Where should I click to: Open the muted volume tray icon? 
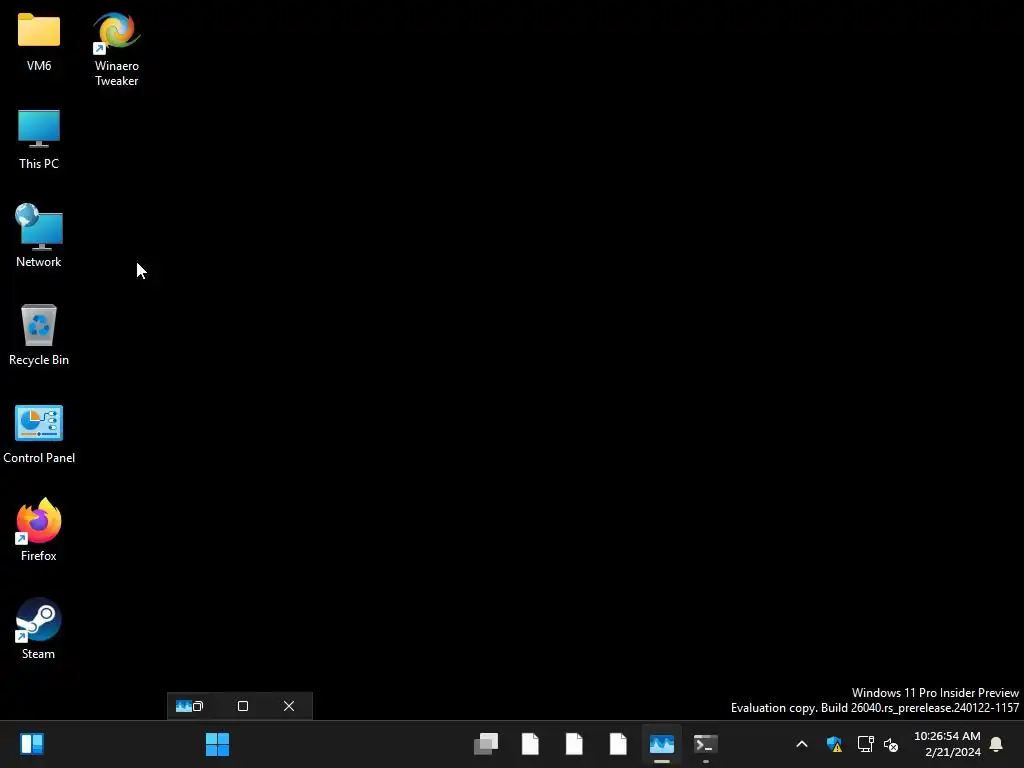click(x=891, y=744)
